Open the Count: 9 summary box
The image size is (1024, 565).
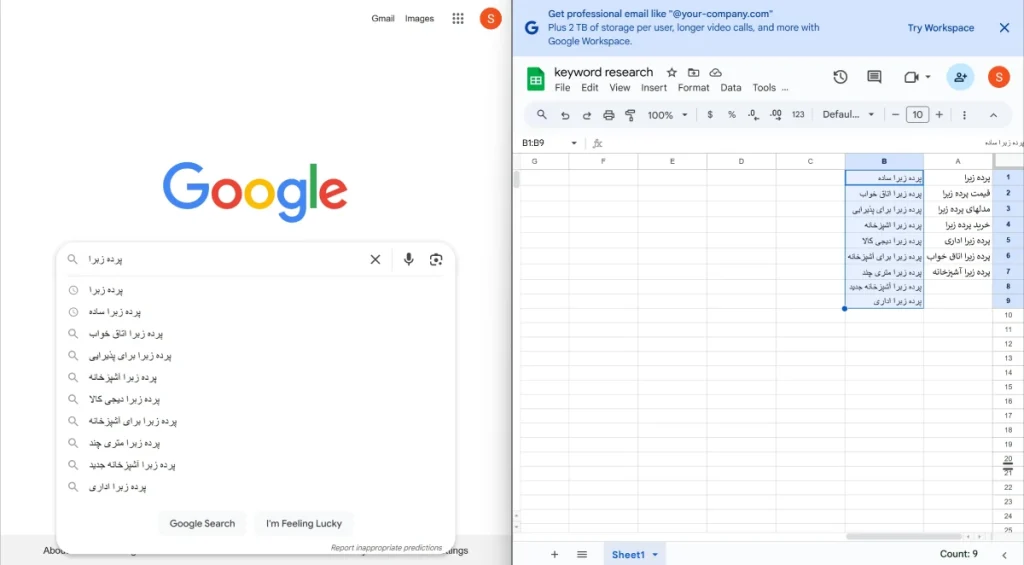959,554
